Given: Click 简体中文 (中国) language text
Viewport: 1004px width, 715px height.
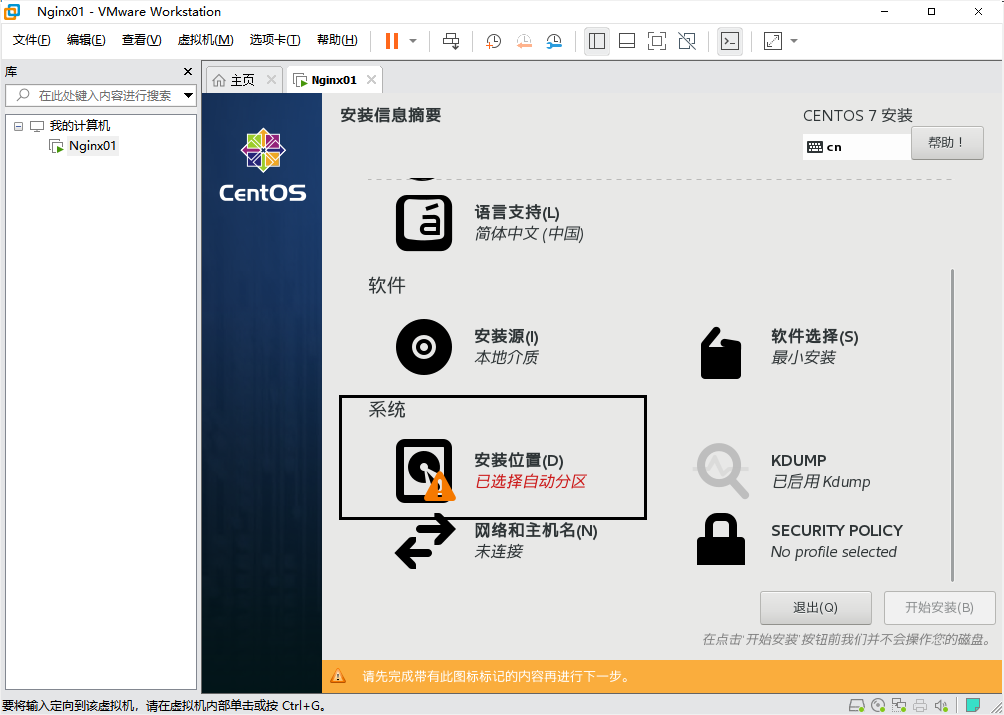Looking at the screenshot, I should tap(529, 234).
